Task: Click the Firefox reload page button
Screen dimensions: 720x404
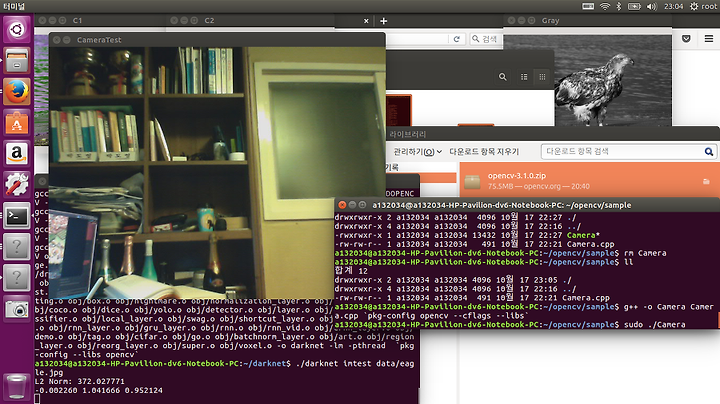Action: point(456,39)
